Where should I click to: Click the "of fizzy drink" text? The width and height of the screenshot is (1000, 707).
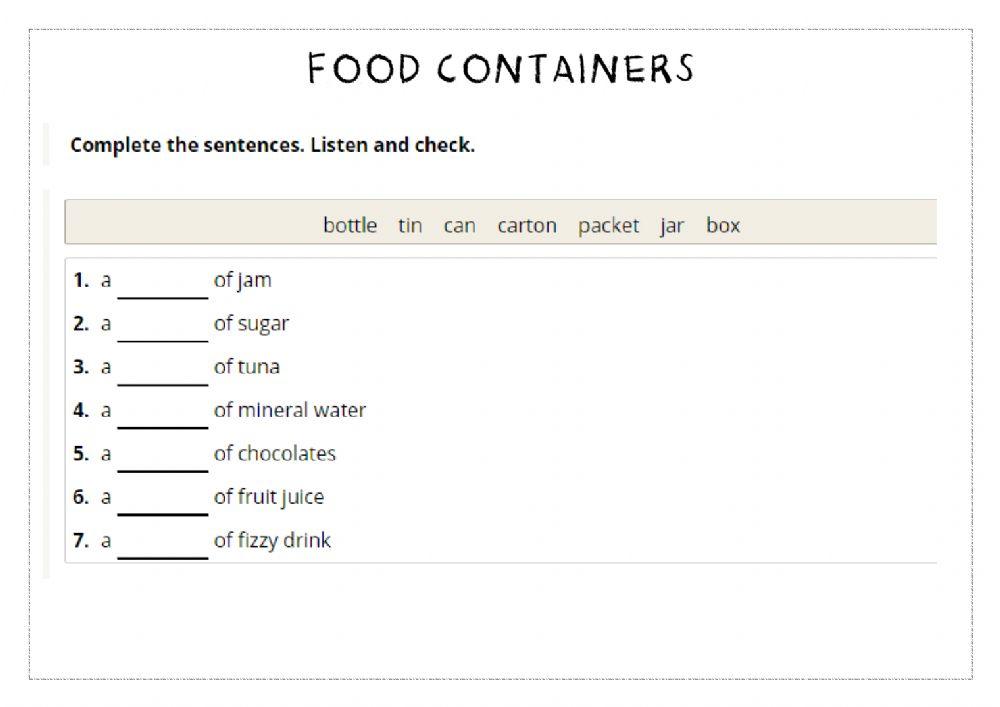272,540
